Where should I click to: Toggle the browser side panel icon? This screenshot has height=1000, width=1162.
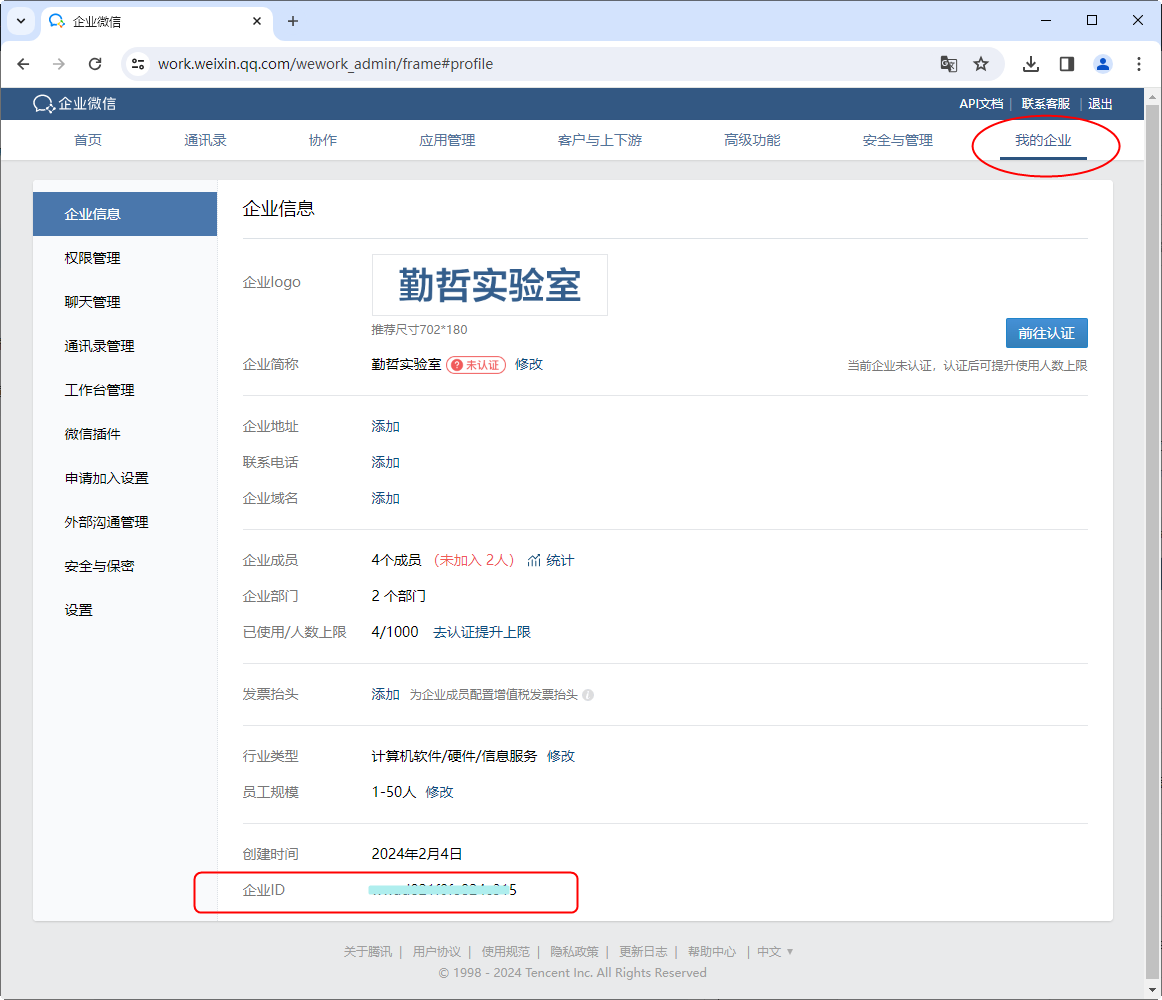[x=1067, y=64]
